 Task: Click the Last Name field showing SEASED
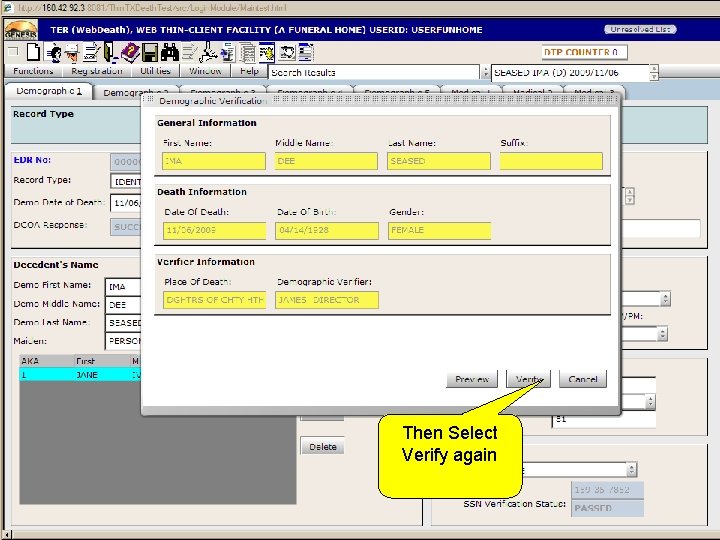click(439, 161)
